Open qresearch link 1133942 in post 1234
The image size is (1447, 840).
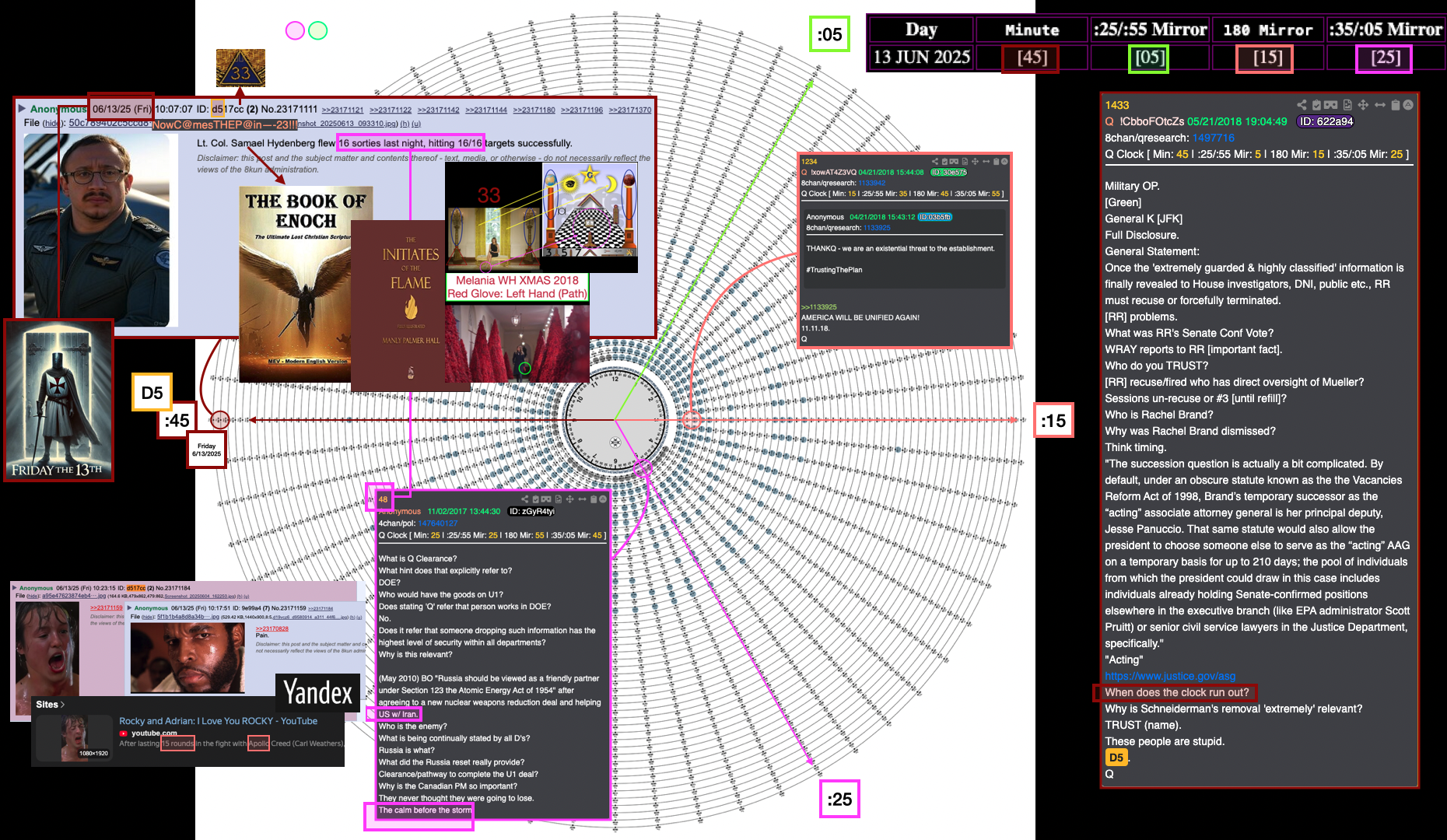871,184
